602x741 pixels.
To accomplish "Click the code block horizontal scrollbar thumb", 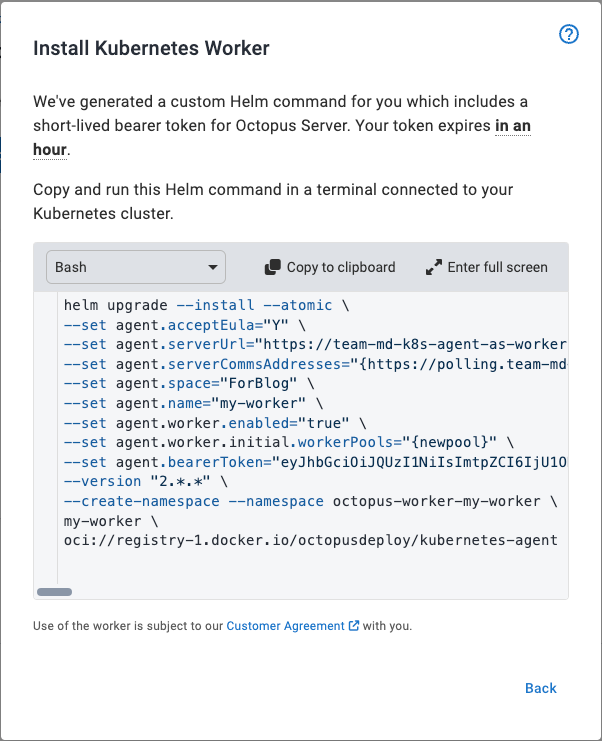I will coord(54,592).
